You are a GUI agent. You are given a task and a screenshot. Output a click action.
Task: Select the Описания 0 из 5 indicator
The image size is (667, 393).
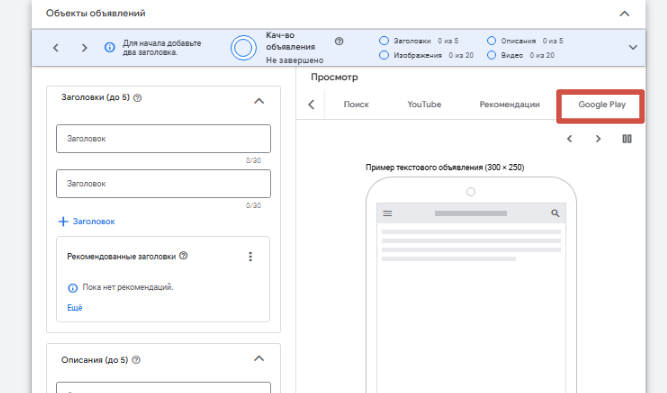[x=525, y=41]
